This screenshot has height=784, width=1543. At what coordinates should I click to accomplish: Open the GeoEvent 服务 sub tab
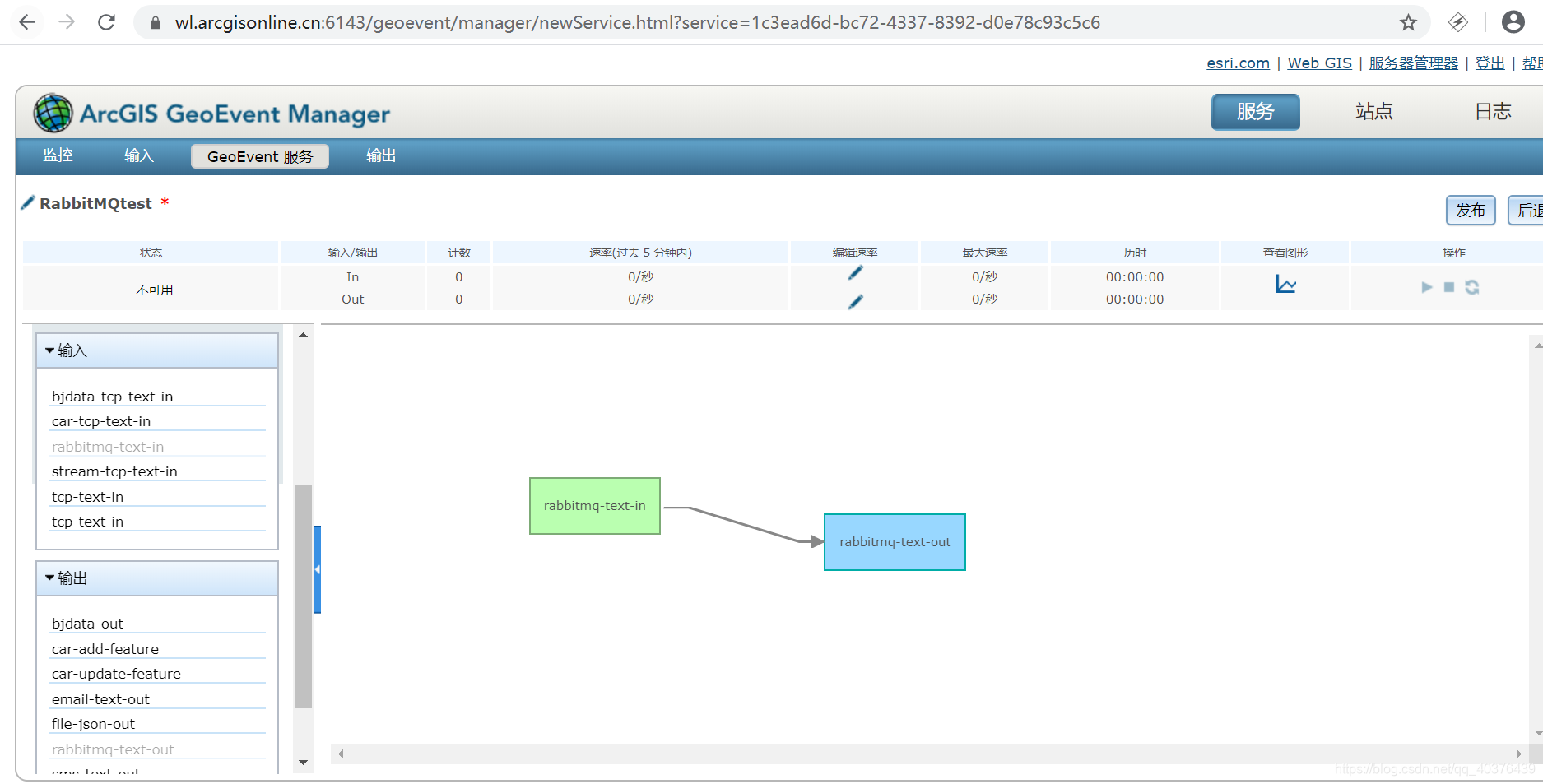(260, 156)
